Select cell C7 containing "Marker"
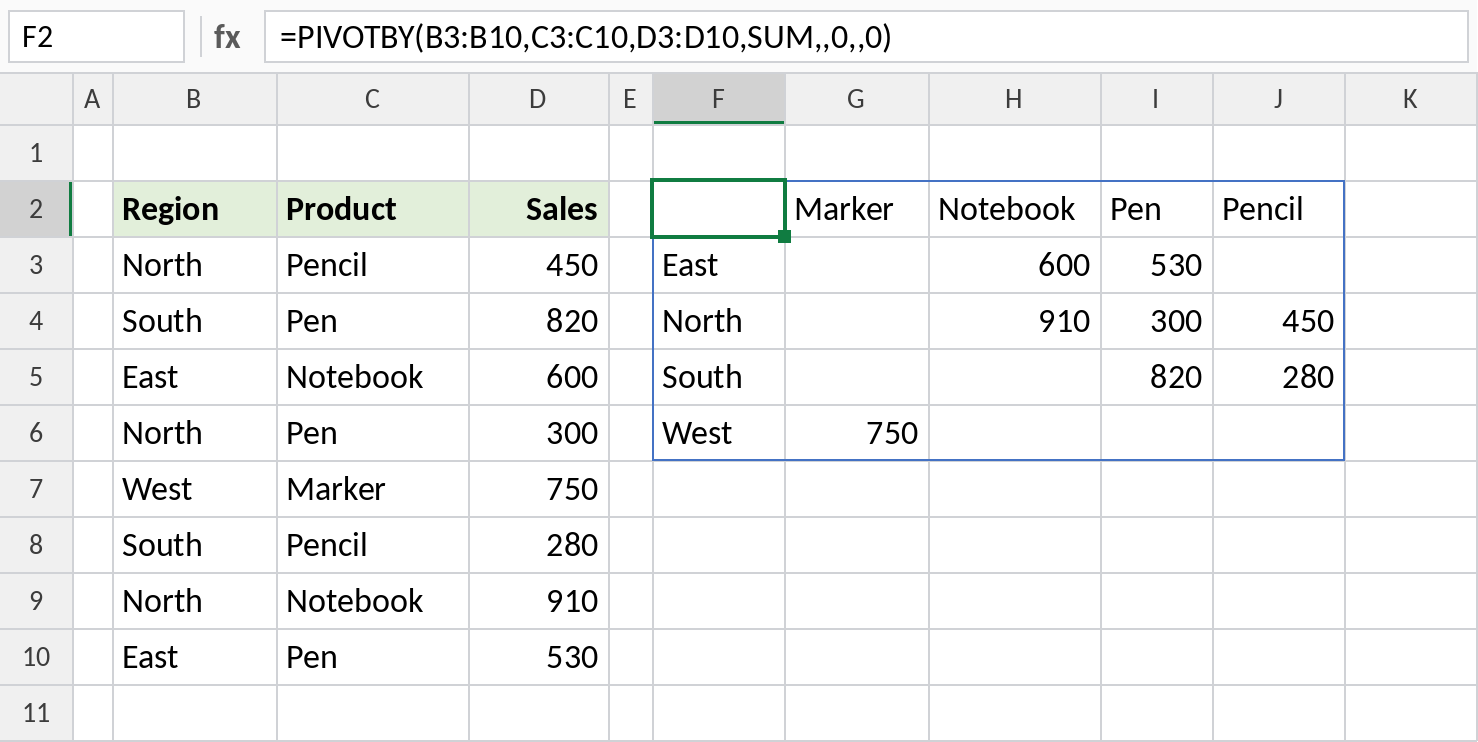This screenshot has height=742, width=1478. point(373,489)
